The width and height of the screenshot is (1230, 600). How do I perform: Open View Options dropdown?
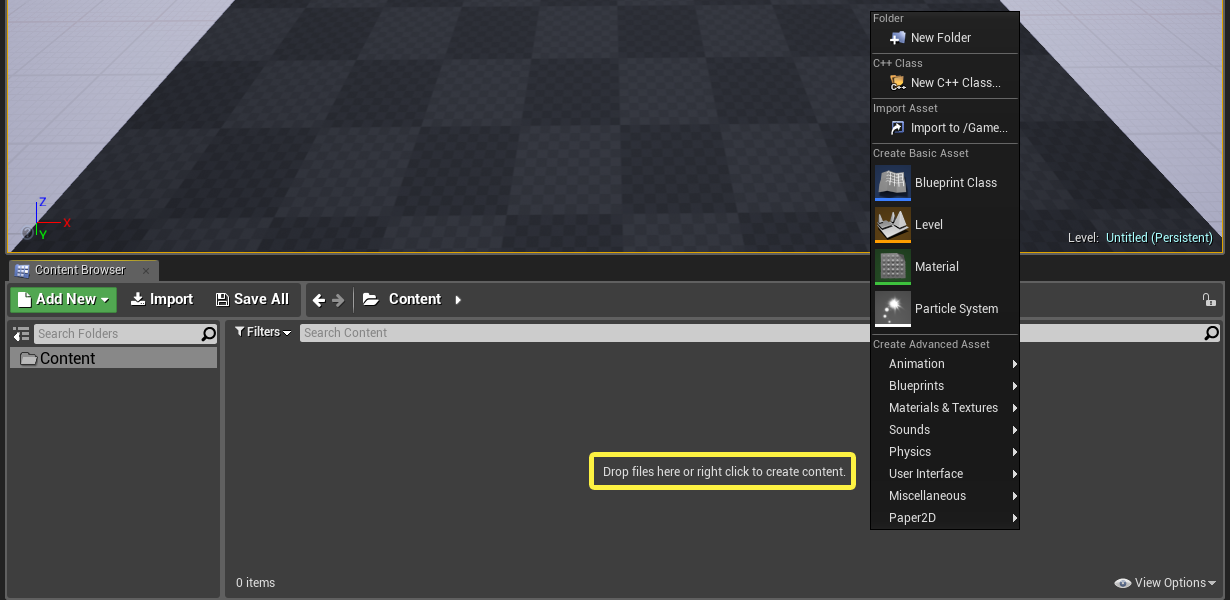[x=1165, y=583]
